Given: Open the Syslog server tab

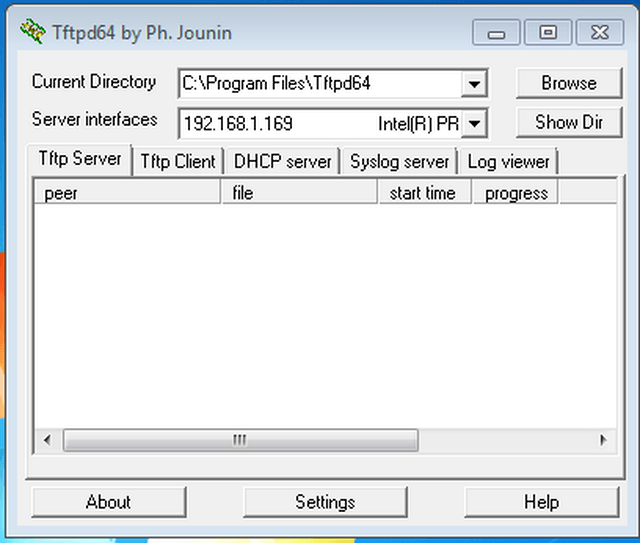Looking at the screenshot, I should click(400, 161).
